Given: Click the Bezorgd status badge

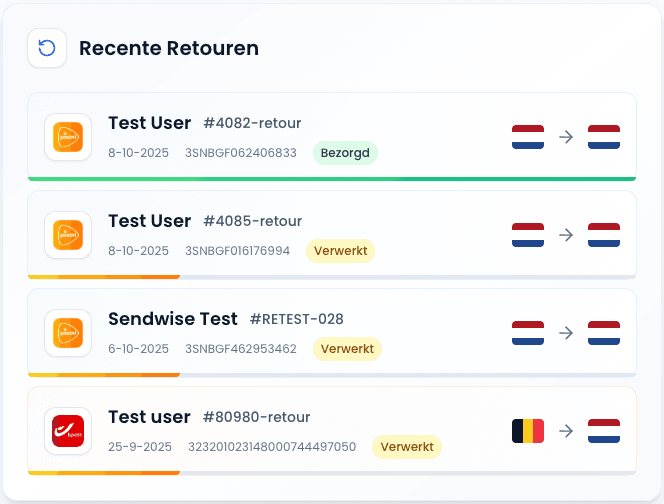Looking at the screenshot, I should [x=345, y=153].
